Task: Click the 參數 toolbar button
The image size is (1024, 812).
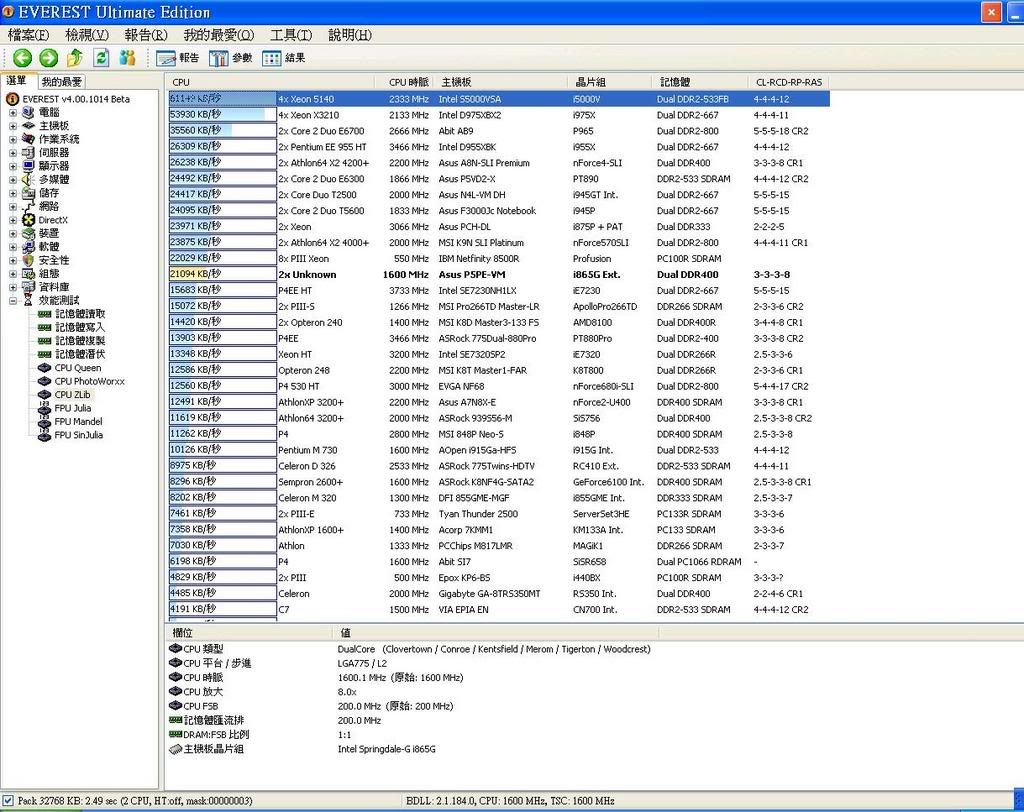Action: tap(231, 58)
